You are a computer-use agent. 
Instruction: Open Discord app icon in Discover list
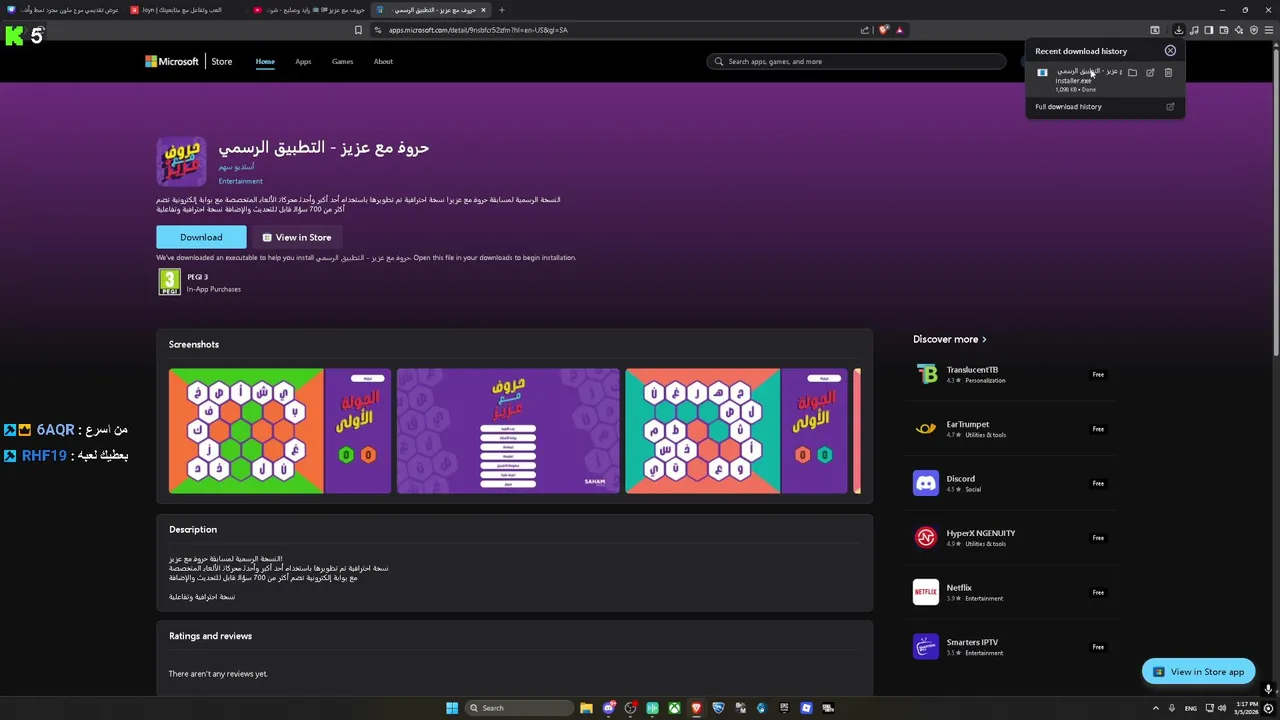(926, 483)
